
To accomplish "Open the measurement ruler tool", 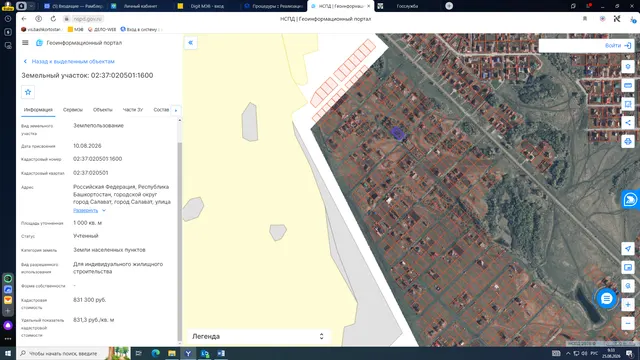I will 628,85.
